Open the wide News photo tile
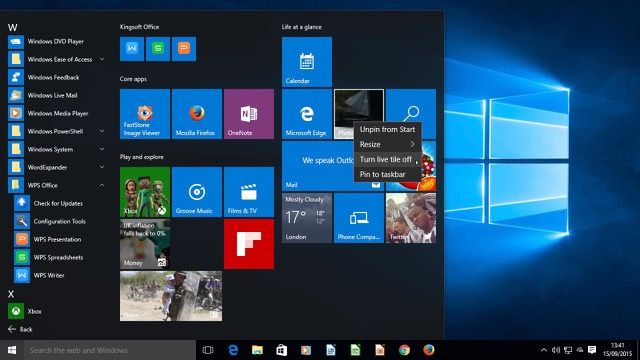 [171, 296]
